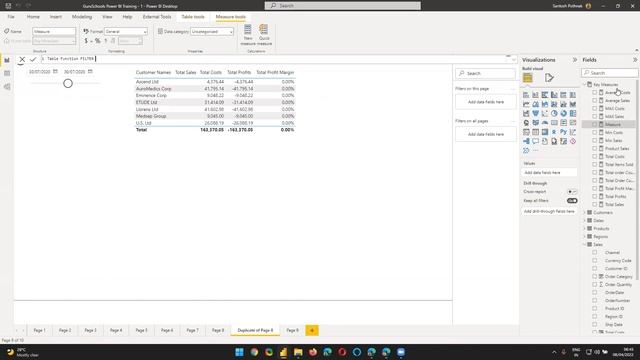This screenshot has width=640, height=360.
Task: Check the Average Sales measure checkbox
Action: pos(595,100)
